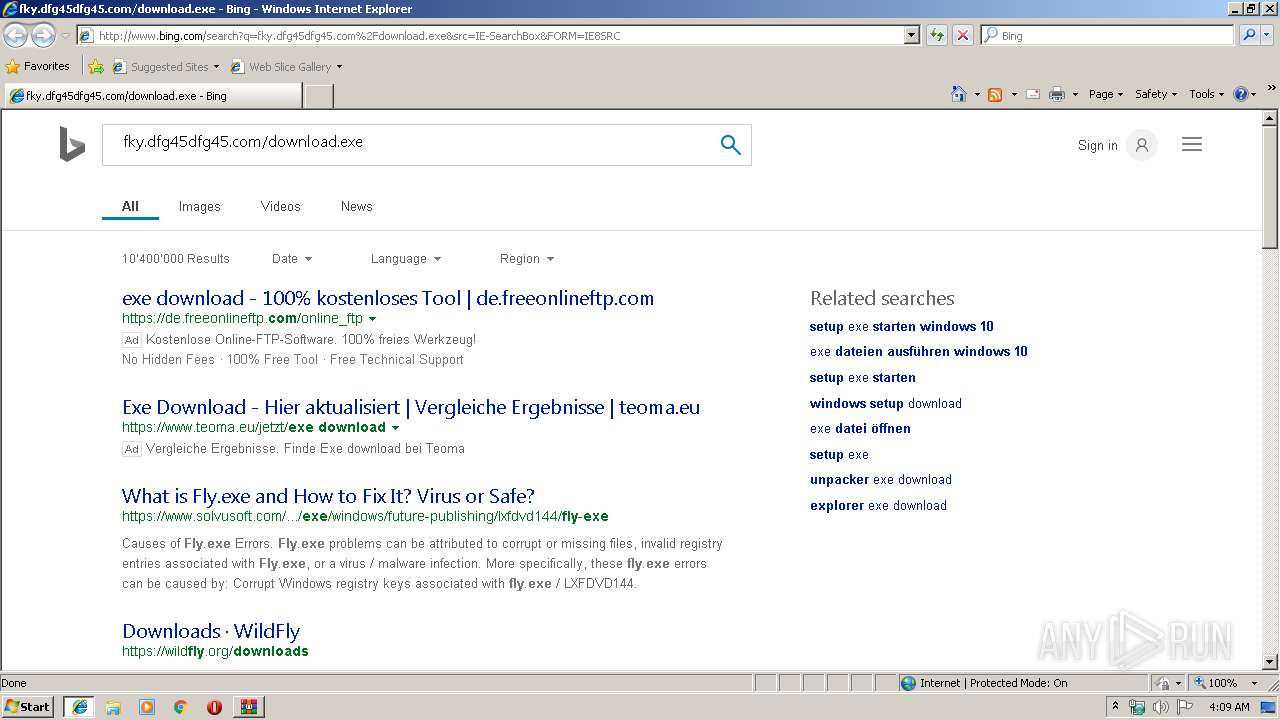Open related search explorer exe download
Screen dimensions: 1280x720
[x=878, y=505]
